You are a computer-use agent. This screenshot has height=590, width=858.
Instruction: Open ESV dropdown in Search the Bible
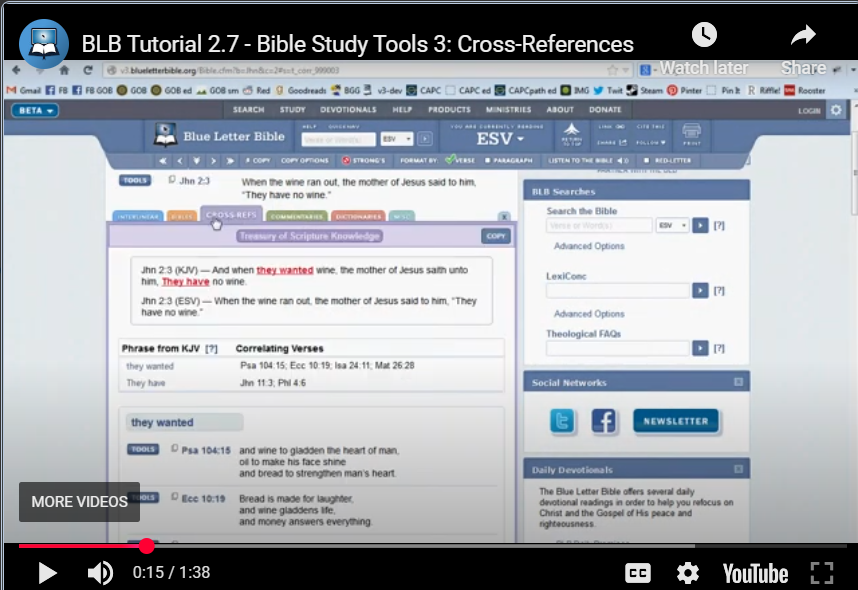[672, 225]
